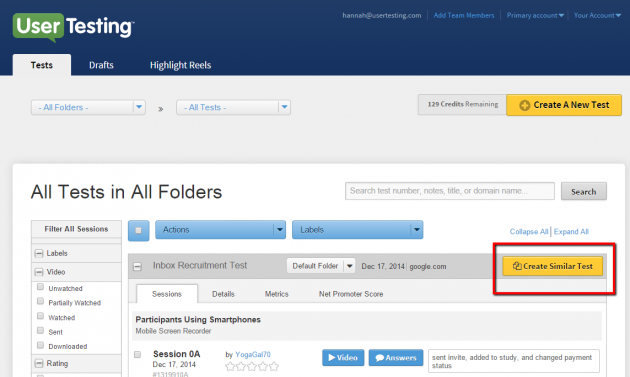Open the Your Account menu
Screen dimensions: 630x377
pyautogui.click(x=597, y=15)
